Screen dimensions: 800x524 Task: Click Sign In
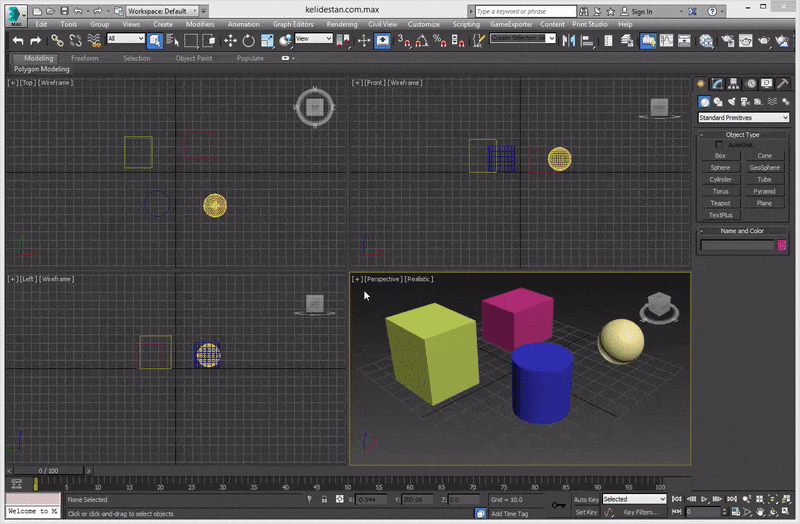pos(641,11)
